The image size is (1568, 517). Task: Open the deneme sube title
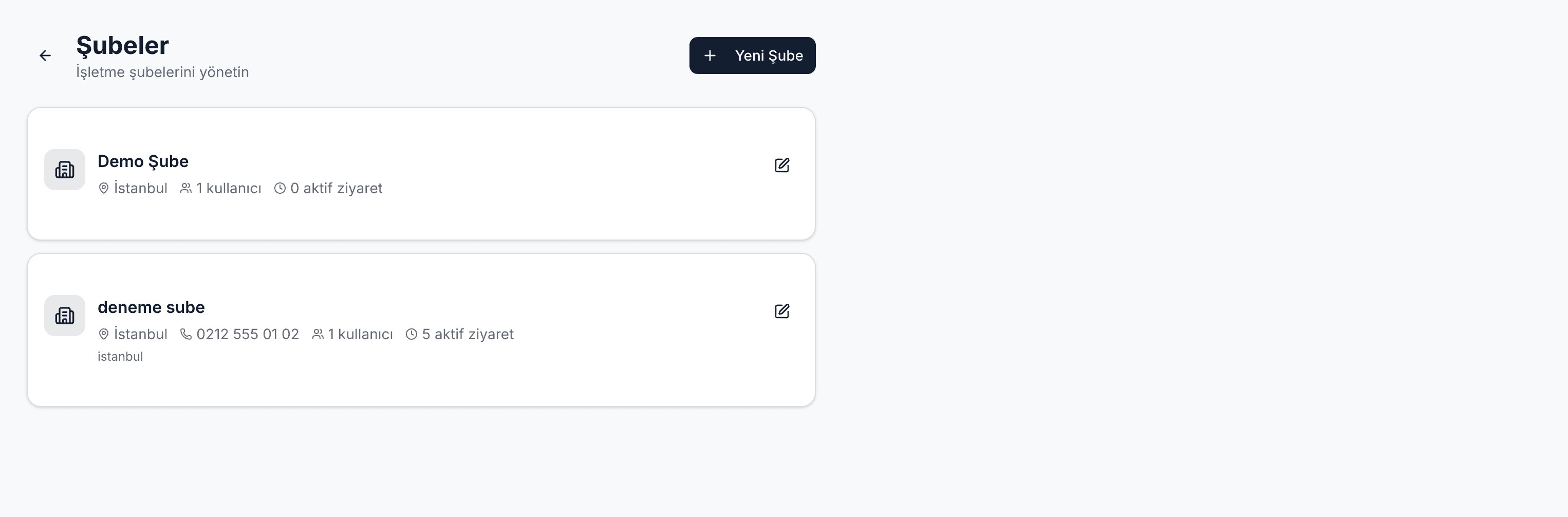pyautogui.click(x=151, y=307)
